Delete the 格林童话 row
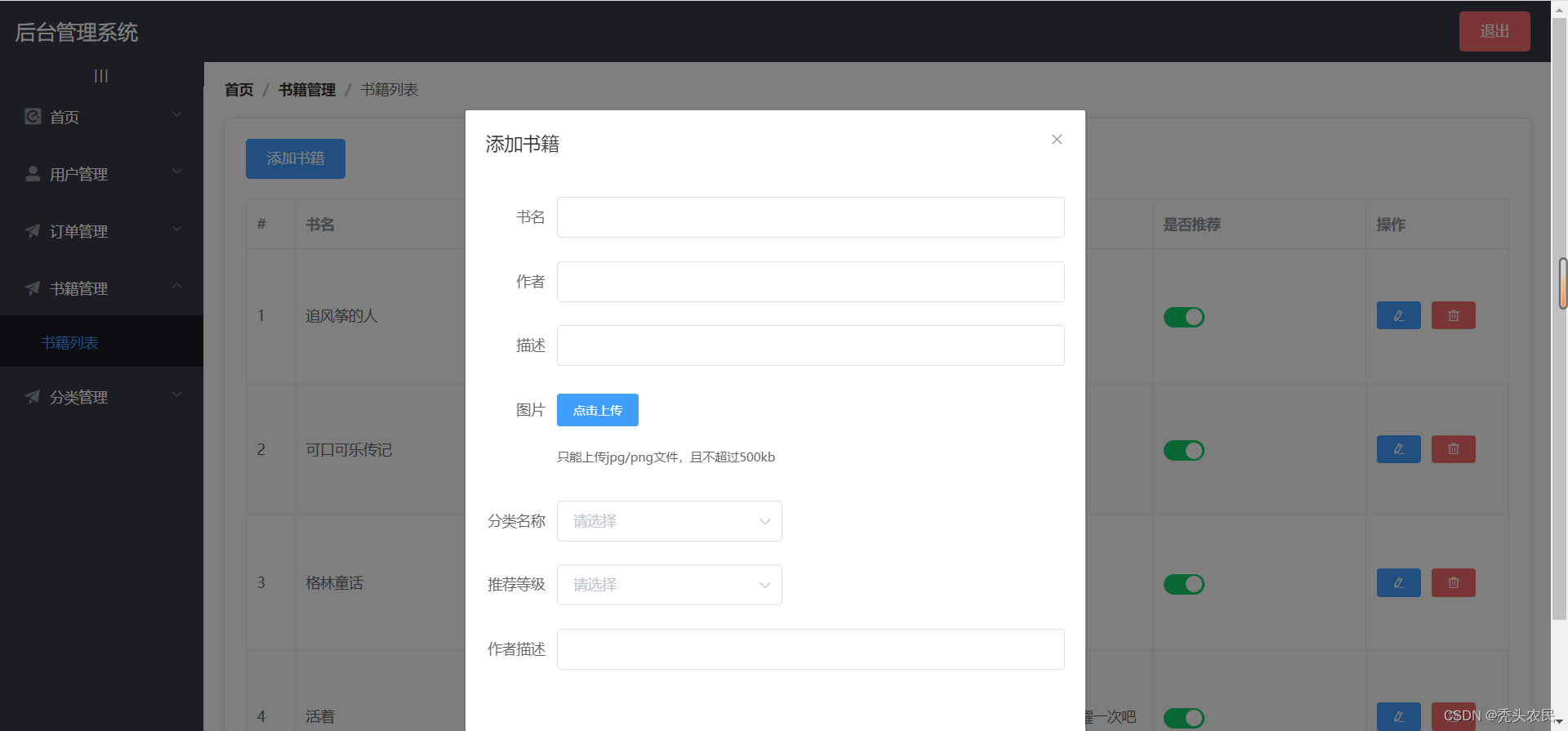Image resolution: width=1568 pixels, height=731 pixels. pyautogui.click(x=1454, y=583)
